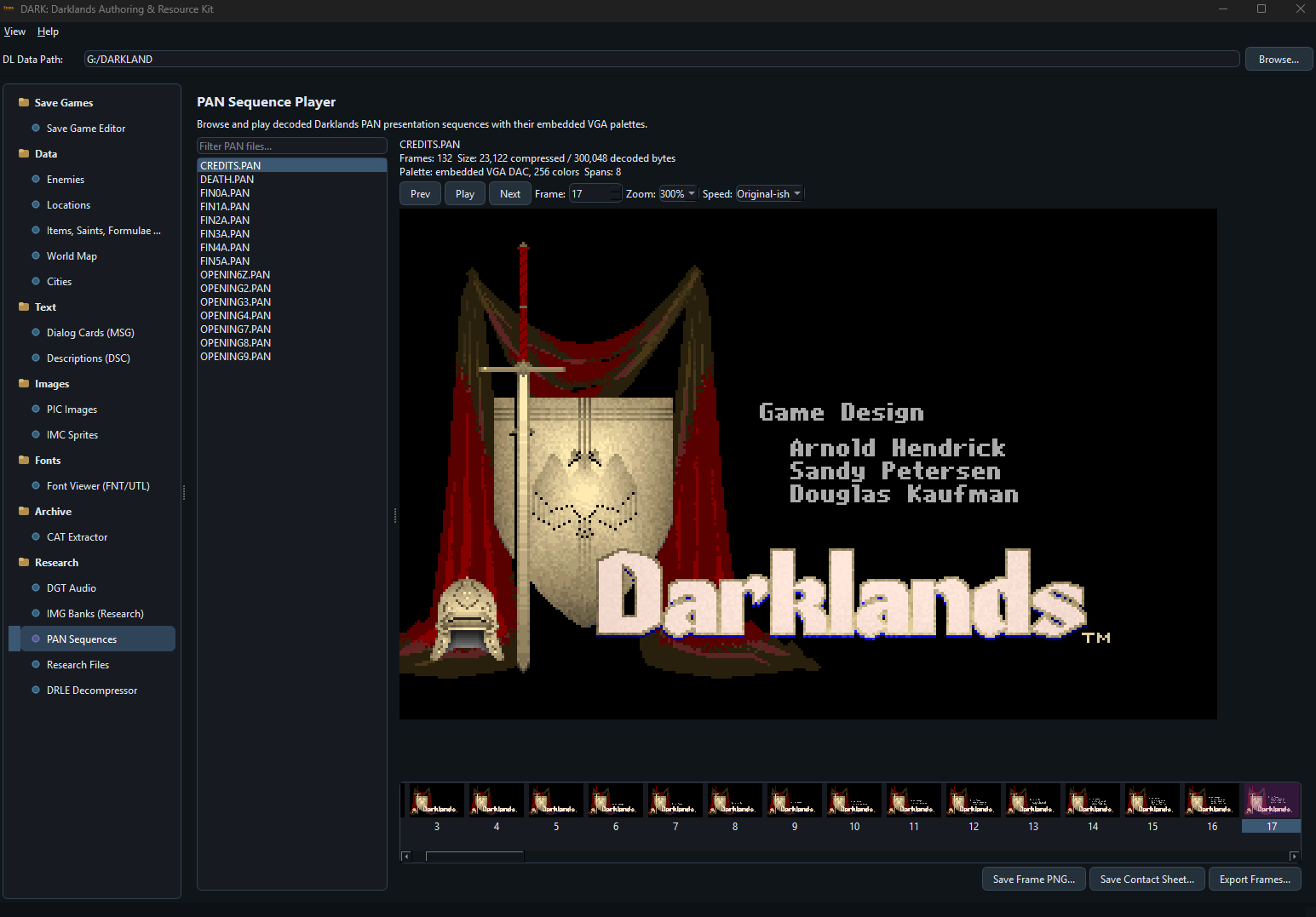Click the Fonts folder icon in sidebar

[x=24, y=460]
